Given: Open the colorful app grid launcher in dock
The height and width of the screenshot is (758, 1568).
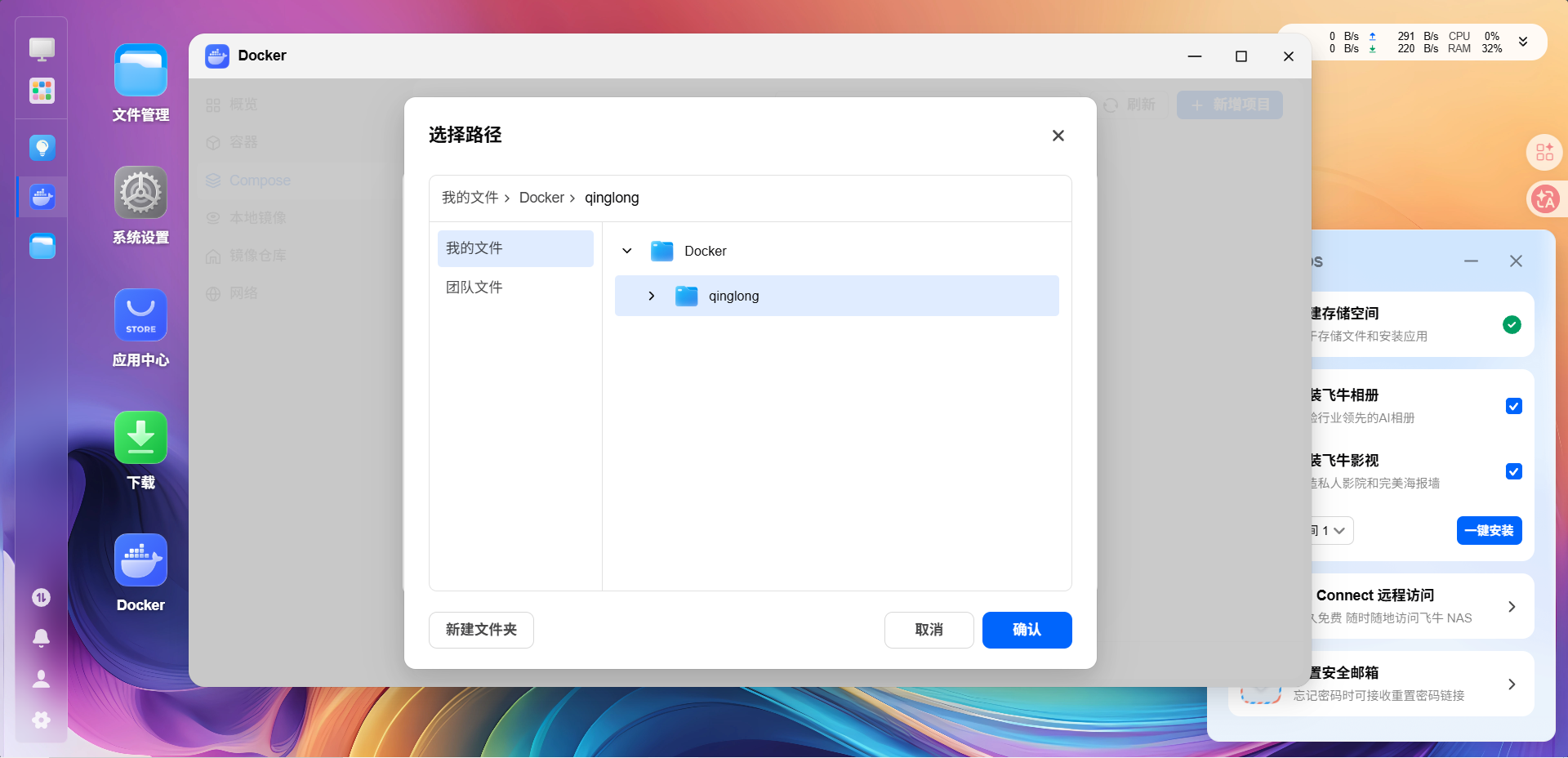Looking at the screenshot, I should (42, 91).
